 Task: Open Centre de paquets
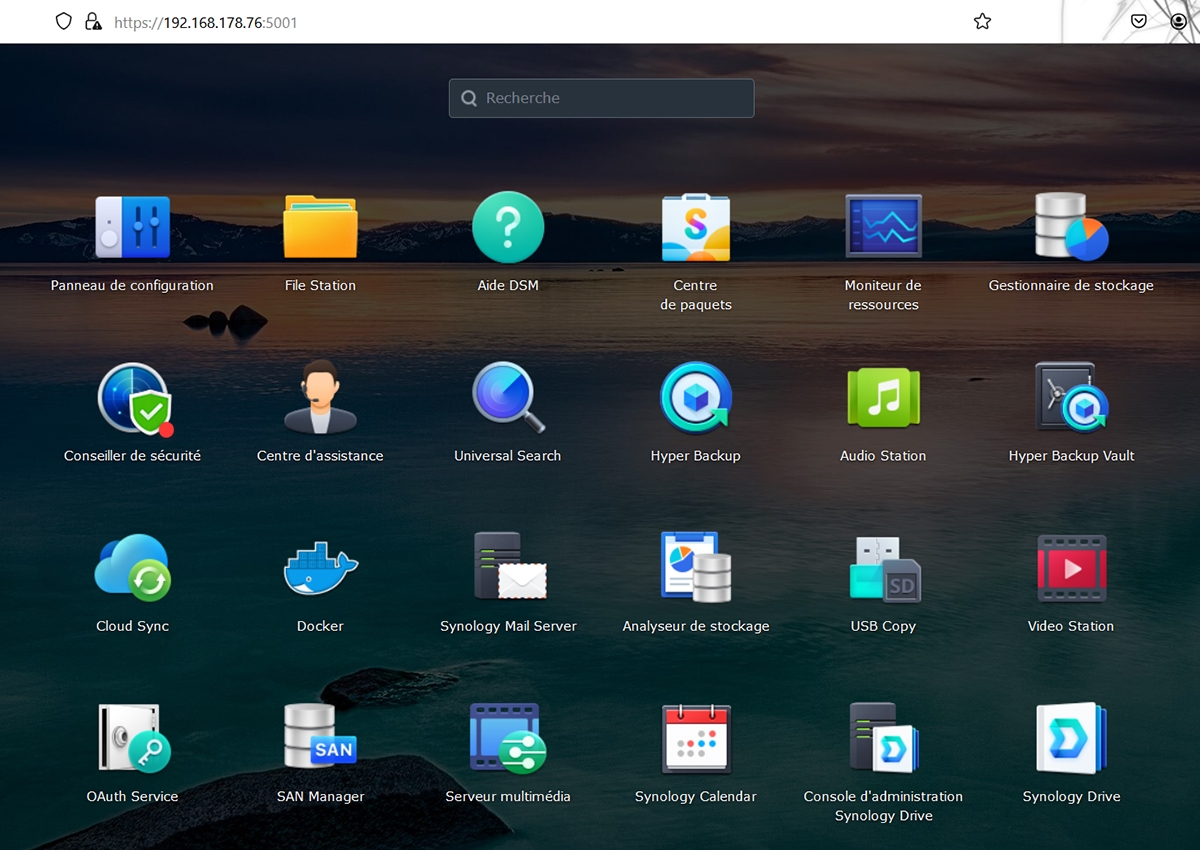(696, 228)
